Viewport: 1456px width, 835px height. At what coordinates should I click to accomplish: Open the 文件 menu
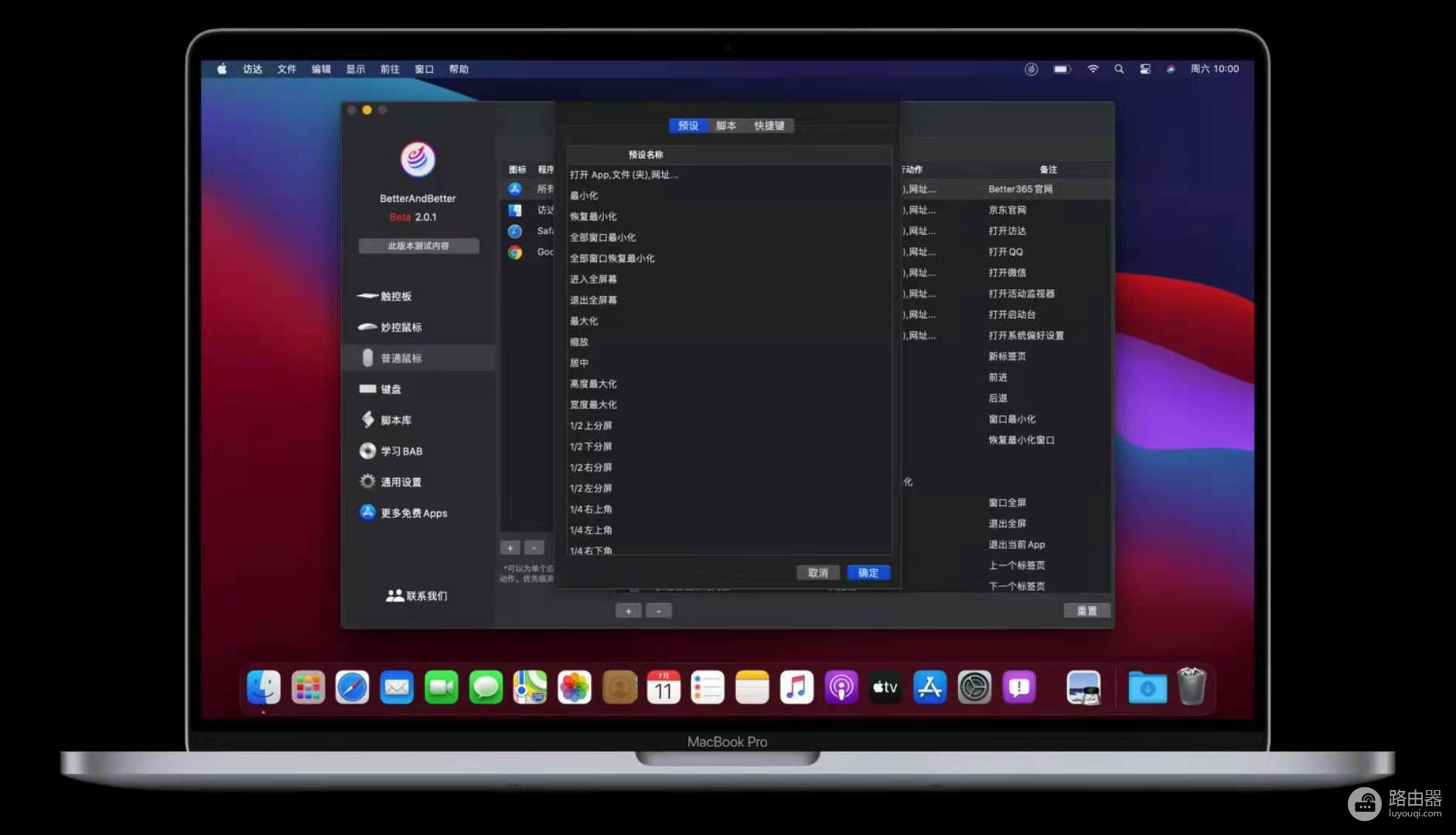point(287,69)
